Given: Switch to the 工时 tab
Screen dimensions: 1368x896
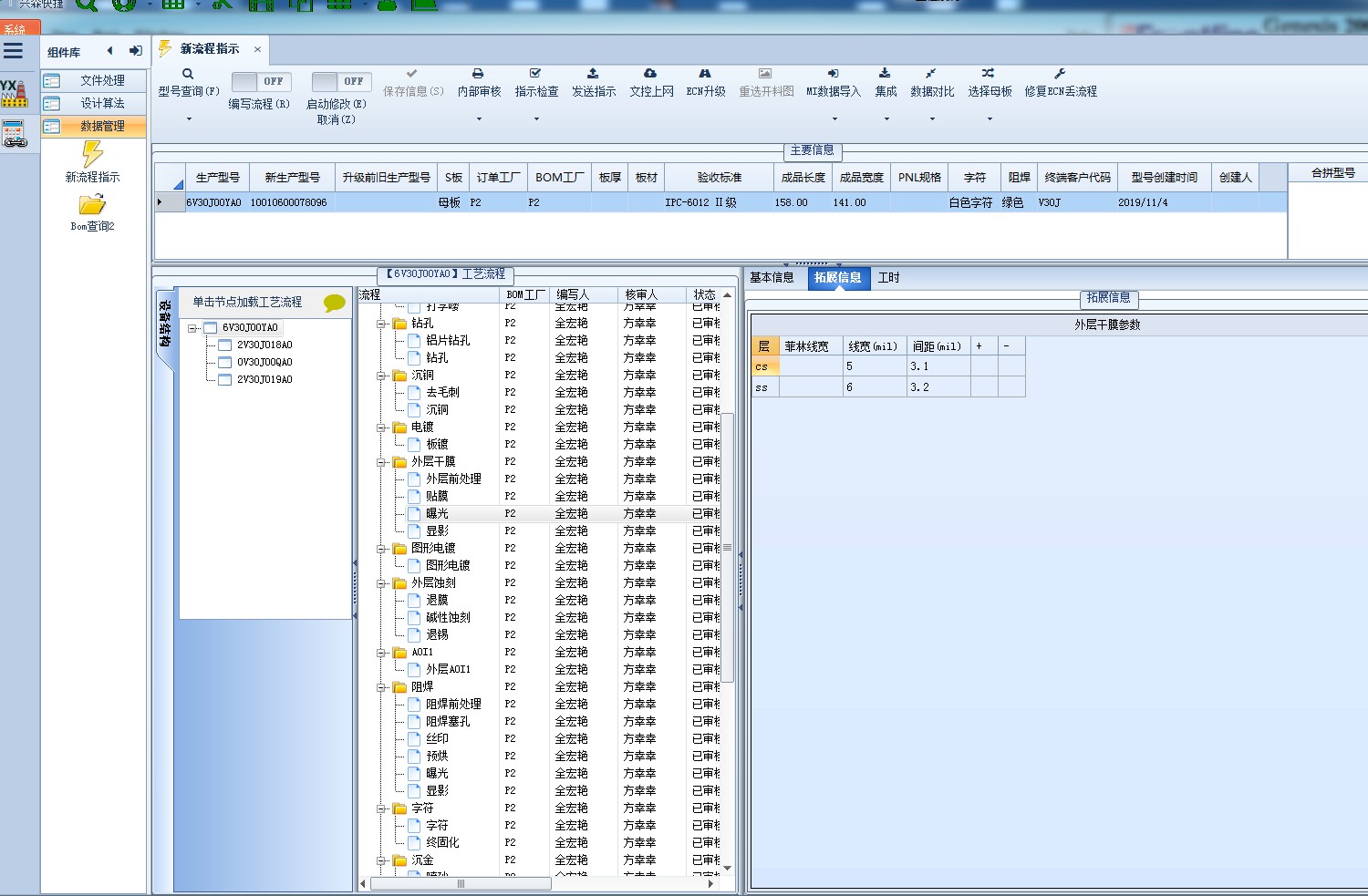Looking at the screenshot, I should pyautogui.click(x=888, y=278).
